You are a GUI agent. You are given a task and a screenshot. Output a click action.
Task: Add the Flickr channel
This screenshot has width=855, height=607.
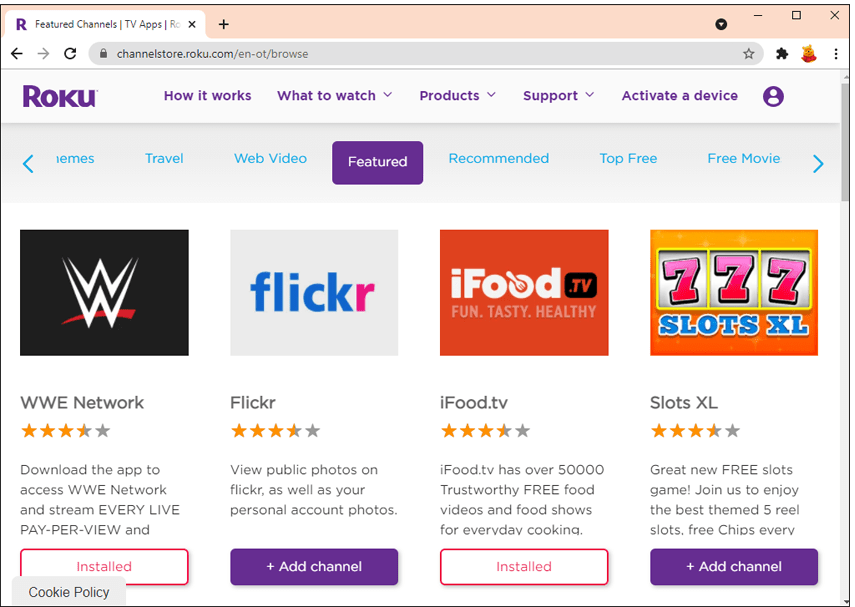[314, 566]
